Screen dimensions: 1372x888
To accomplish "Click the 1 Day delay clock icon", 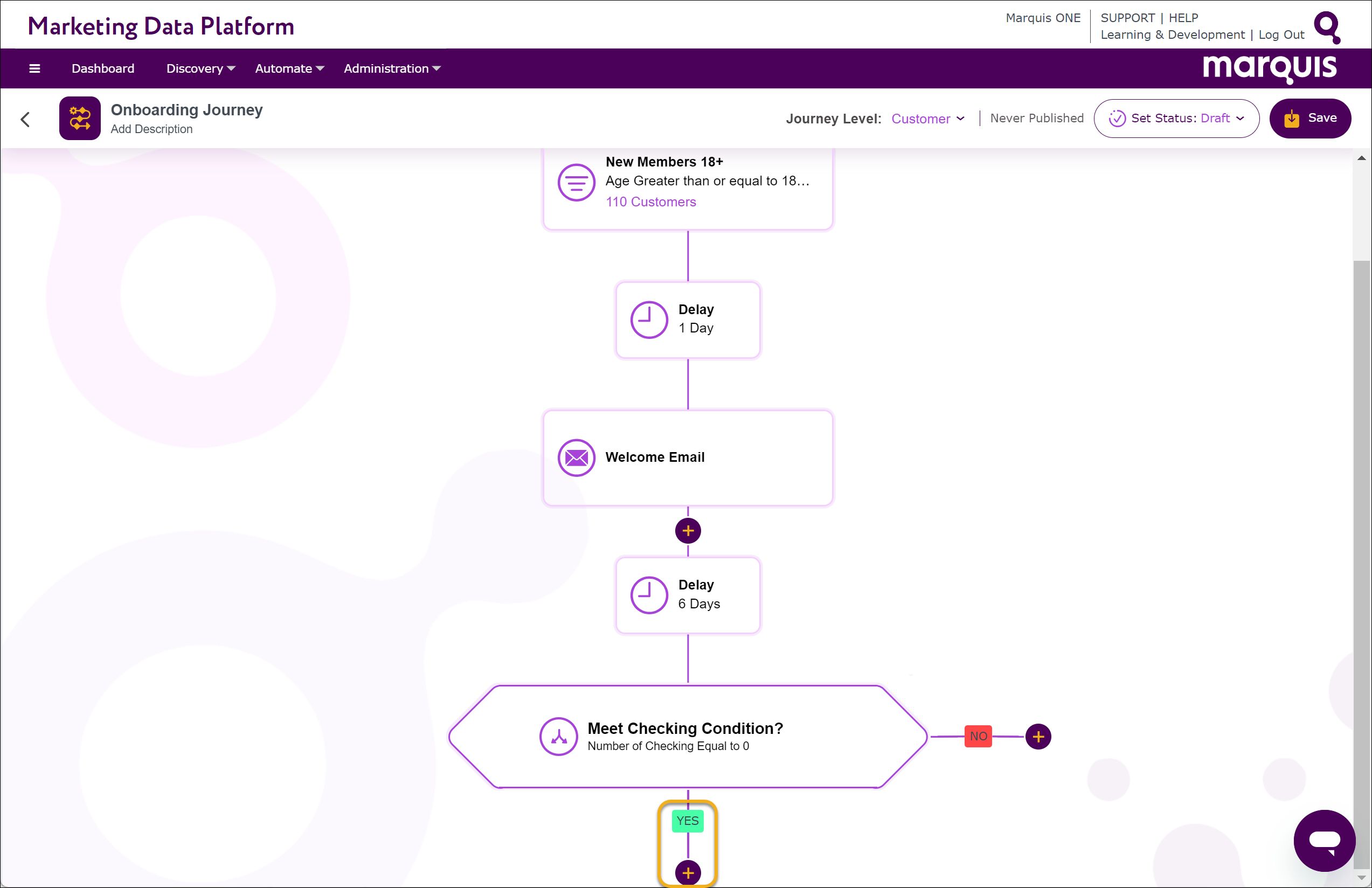I will [648, 319].
